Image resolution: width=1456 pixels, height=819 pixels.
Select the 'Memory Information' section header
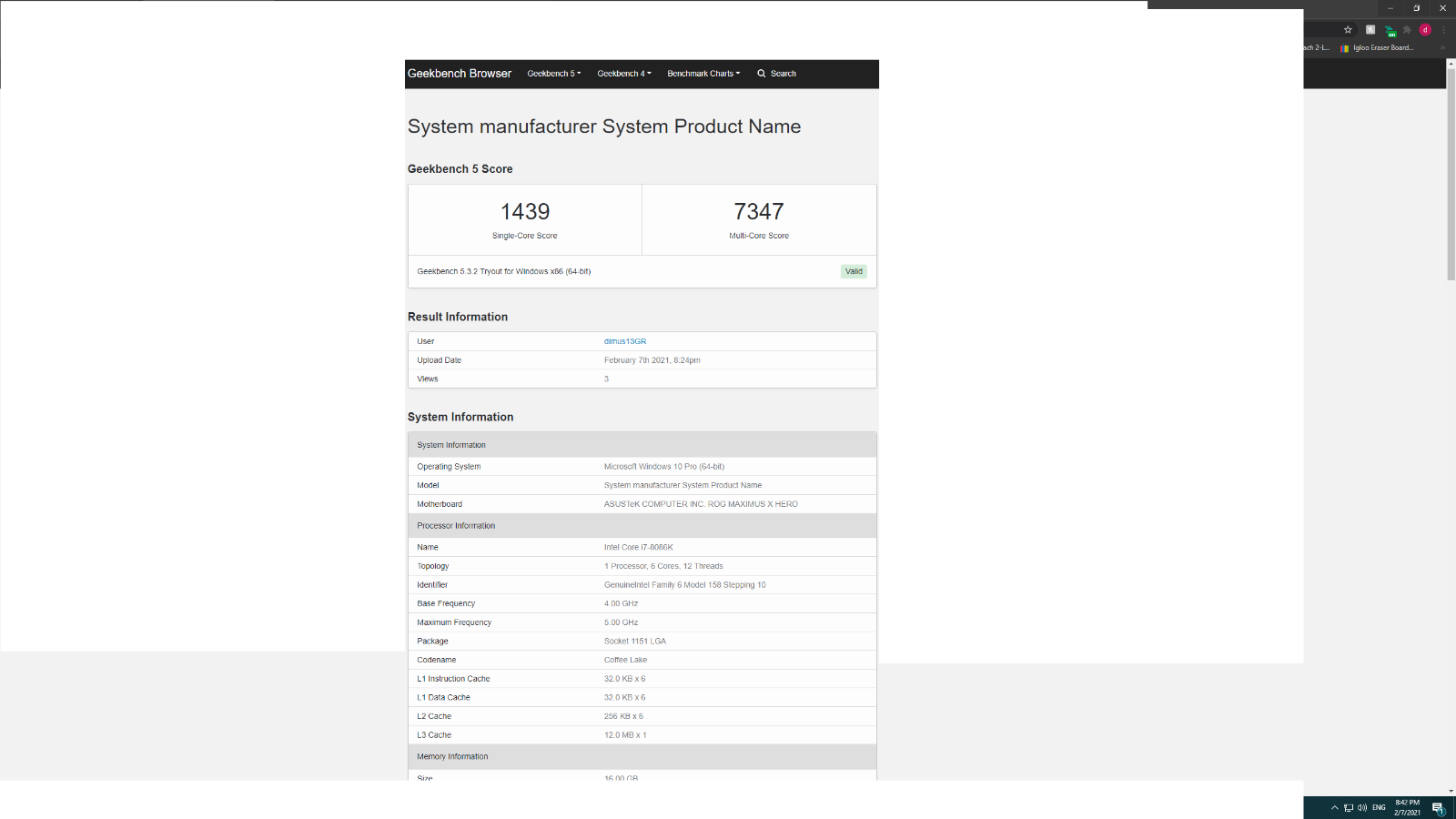tap(642, 757)
